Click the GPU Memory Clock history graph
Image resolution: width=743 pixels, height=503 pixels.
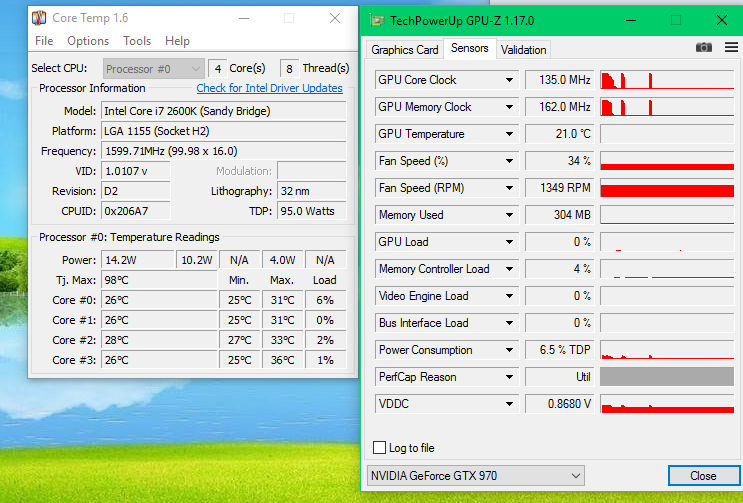click(667, 107)
